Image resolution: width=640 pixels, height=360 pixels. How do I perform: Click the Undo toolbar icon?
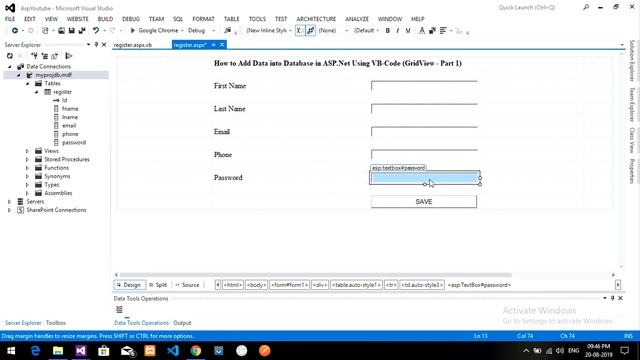[96, 31]
